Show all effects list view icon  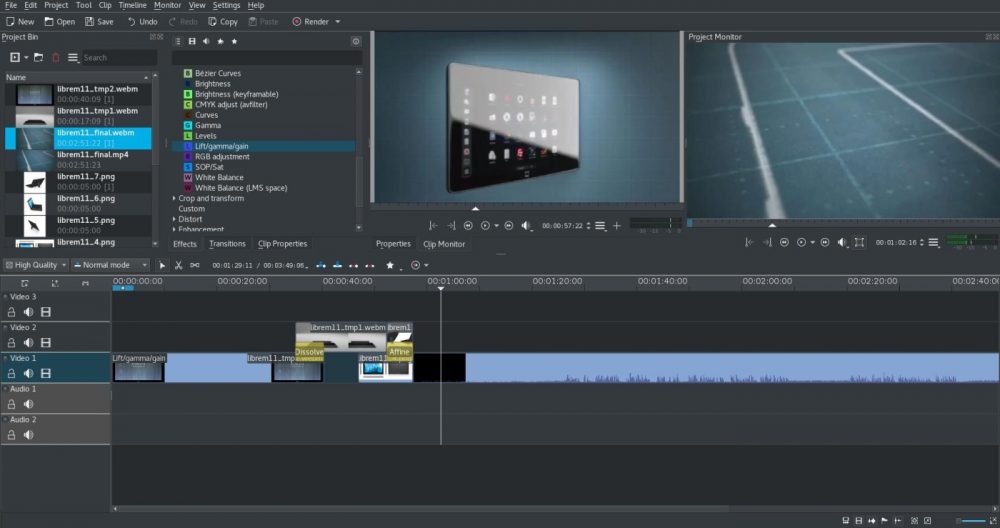[x=178, y=41]
